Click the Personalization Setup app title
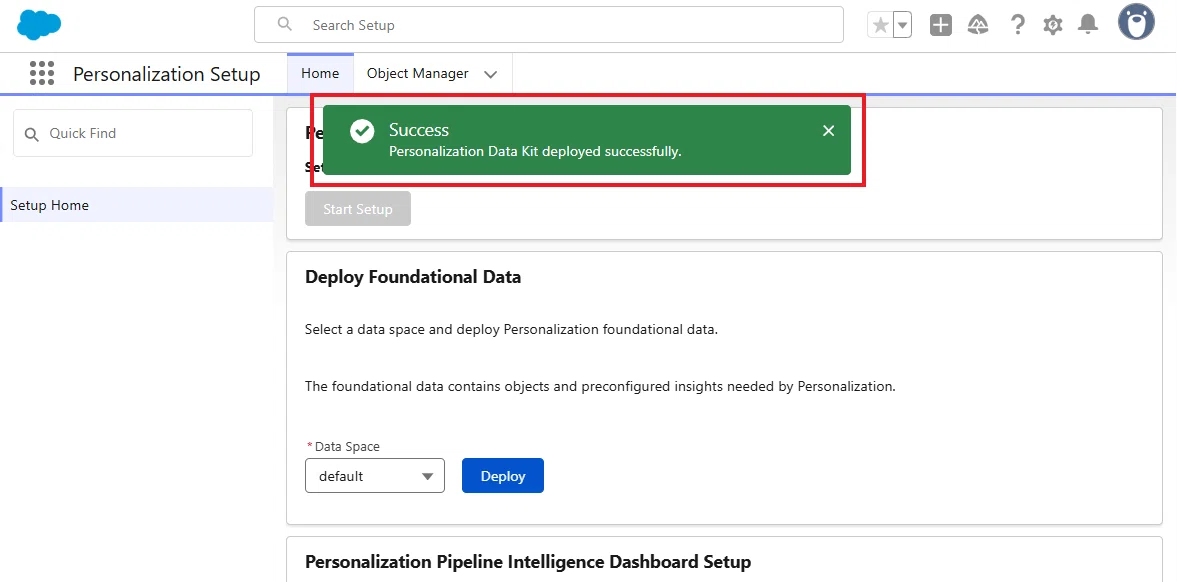 (167, 74)
